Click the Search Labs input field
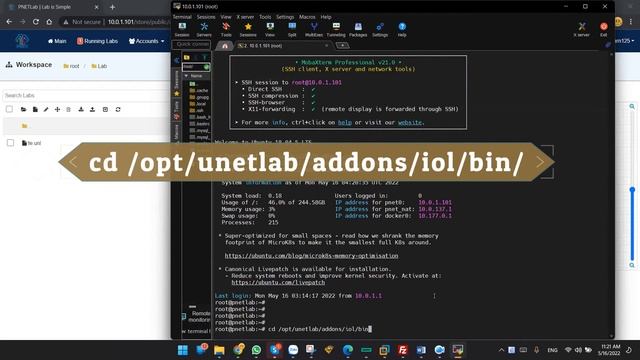640x360 pixels. pyautogui.click(x=86, y=96)
